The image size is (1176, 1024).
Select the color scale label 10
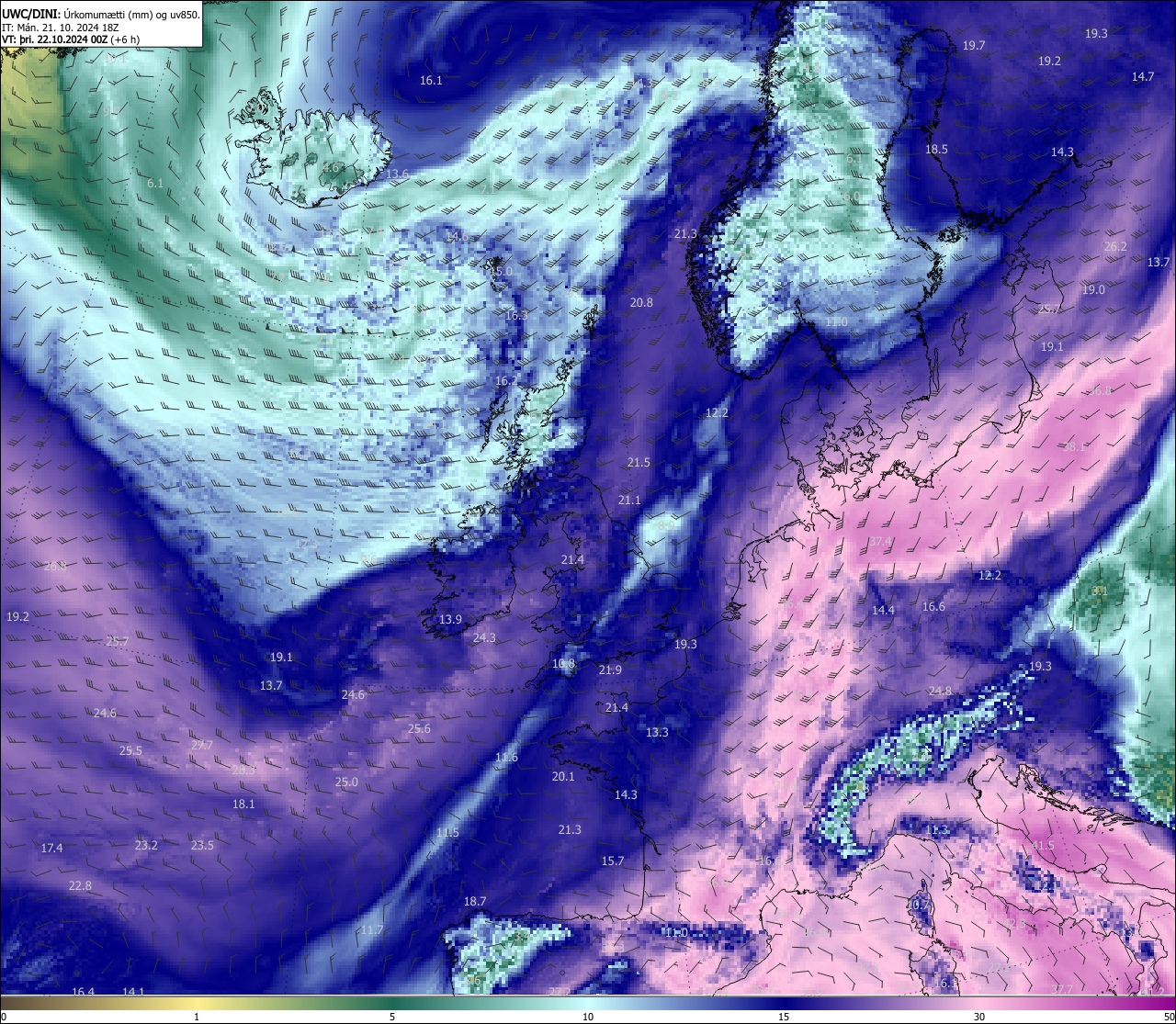point(588,1017)
